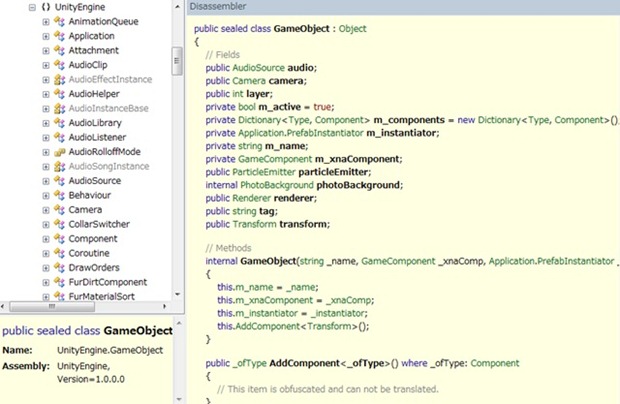
Task: Click the m_components field name
Action: coord(409,120)
